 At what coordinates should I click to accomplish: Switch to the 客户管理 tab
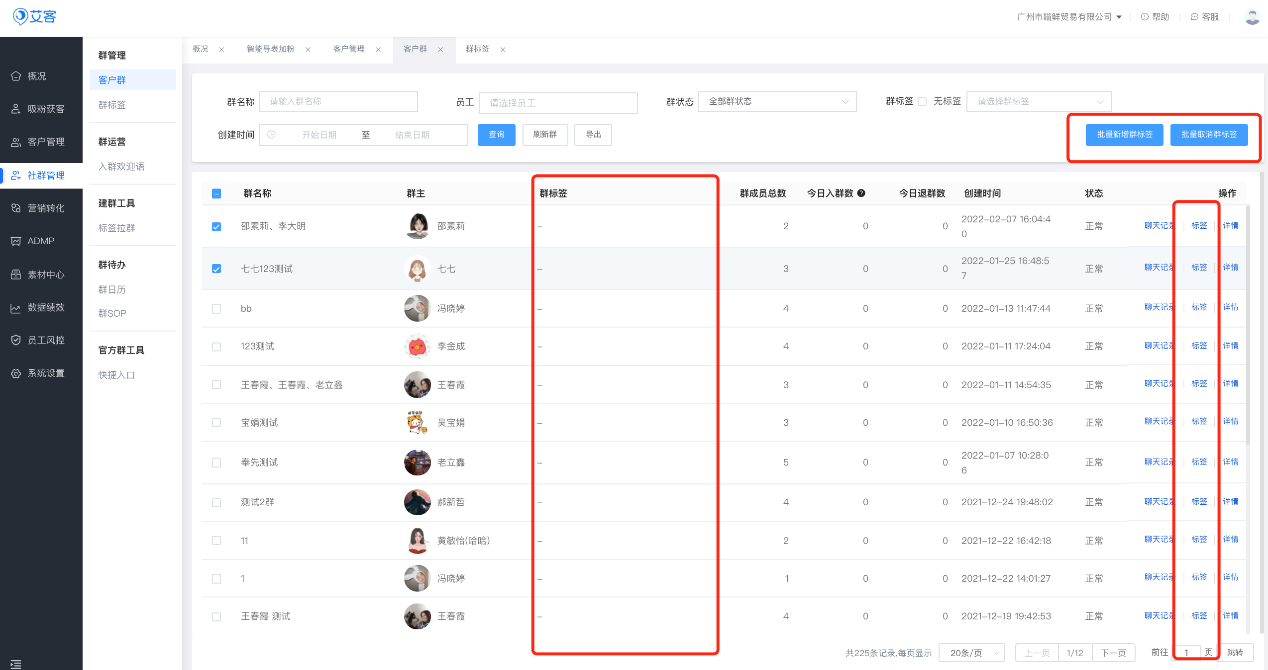348,50
